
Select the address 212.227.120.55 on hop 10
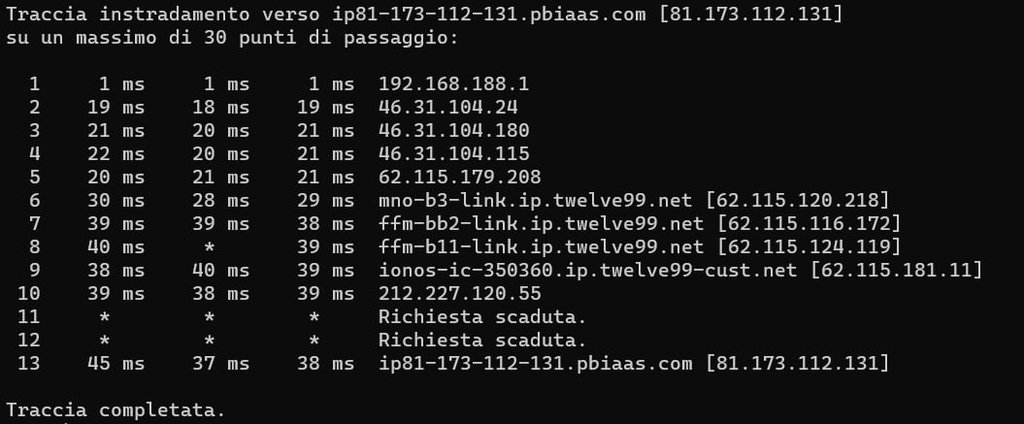click(460, 293)
